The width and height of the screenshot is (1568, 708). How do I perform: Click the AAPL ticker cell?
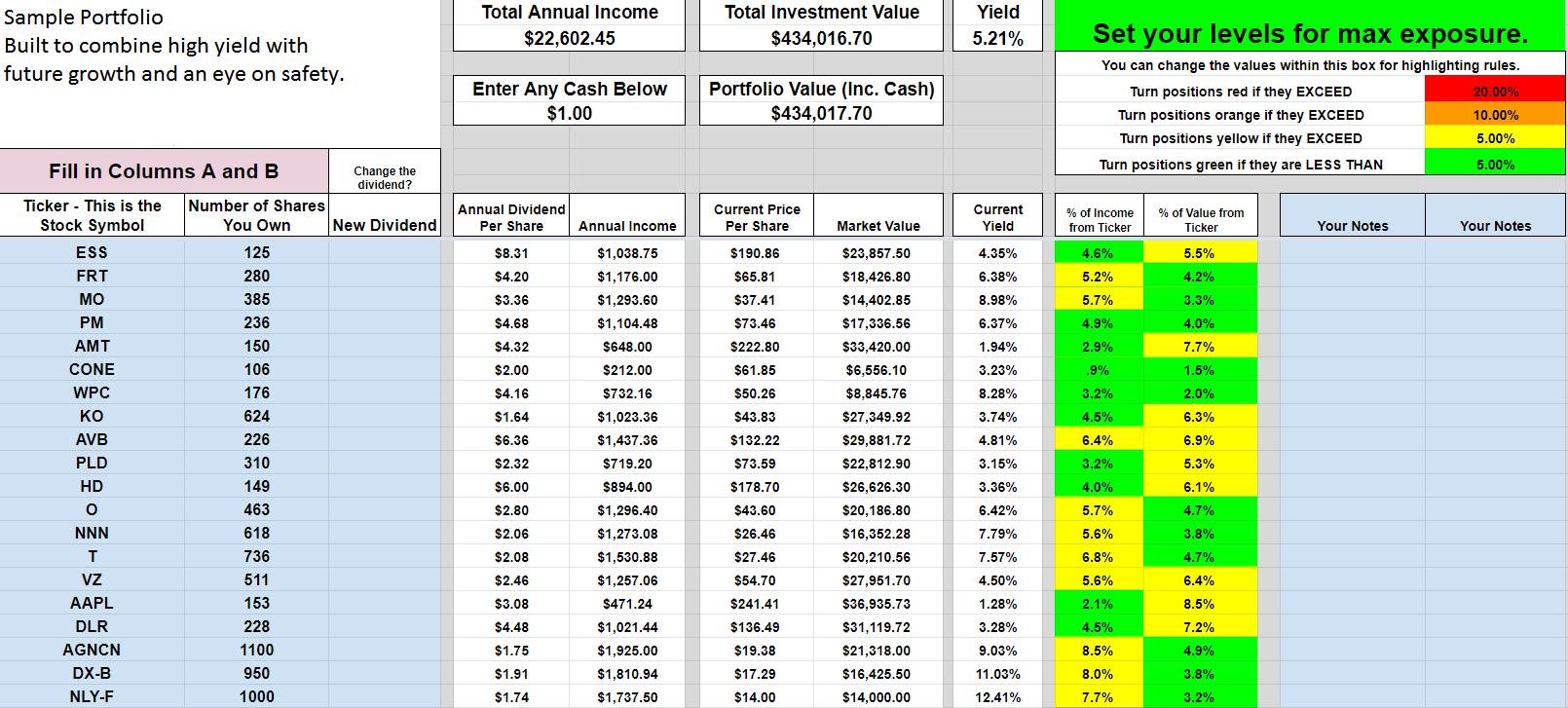[x=92, y=603]
